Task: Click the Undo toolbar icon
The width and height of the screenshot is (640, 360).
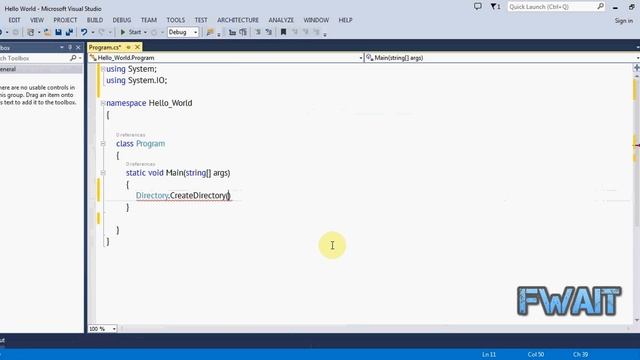Action: tap(84, 32)
